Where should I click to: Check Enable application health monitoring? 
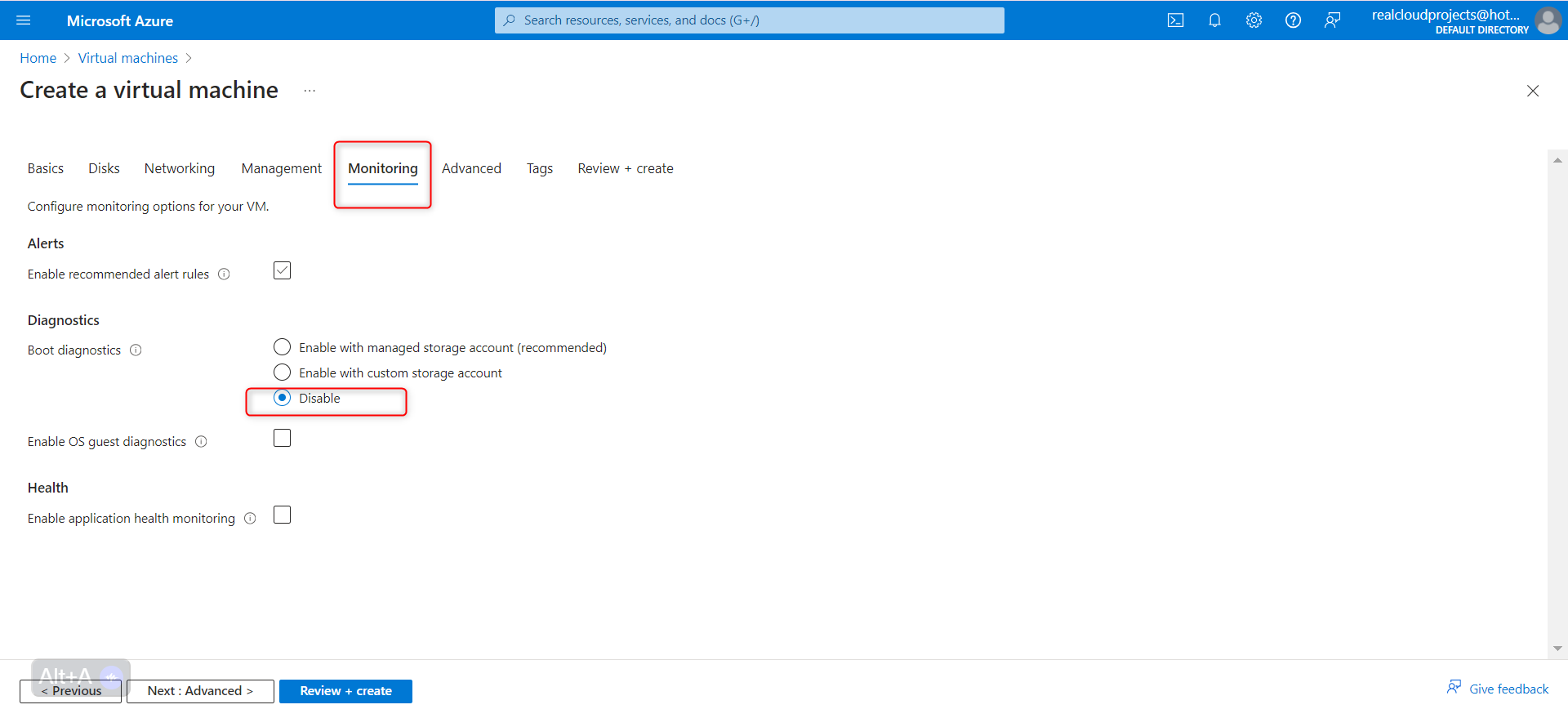[x=282, y=515]
